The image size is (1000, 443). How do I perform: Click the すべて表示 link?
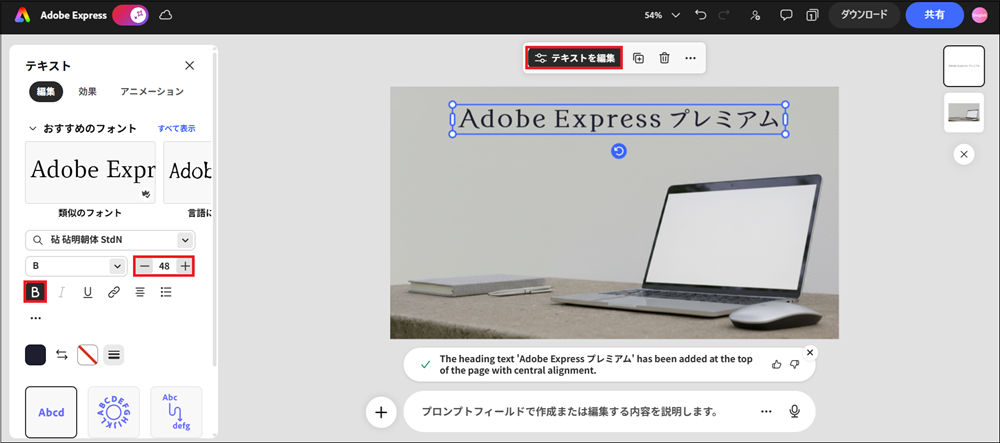[177, 129]
